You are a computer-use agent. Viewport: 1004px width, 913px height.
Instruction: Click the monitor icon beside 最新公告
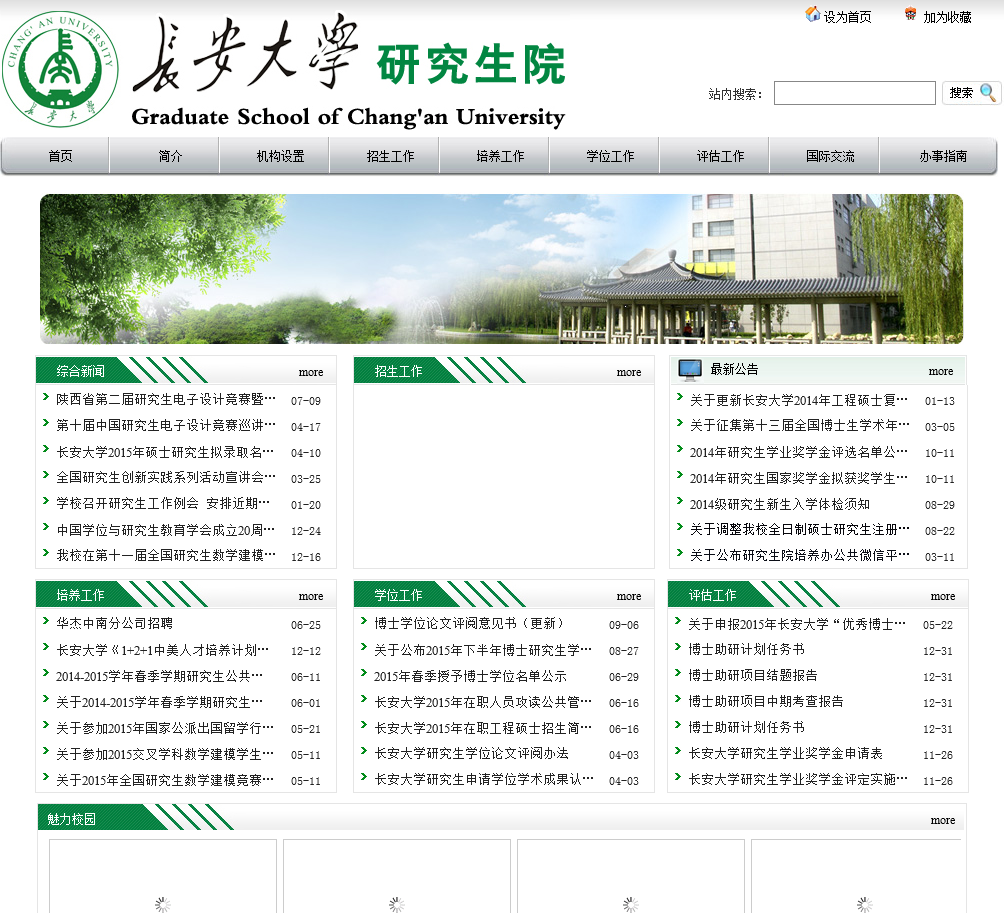coord(690,369)
